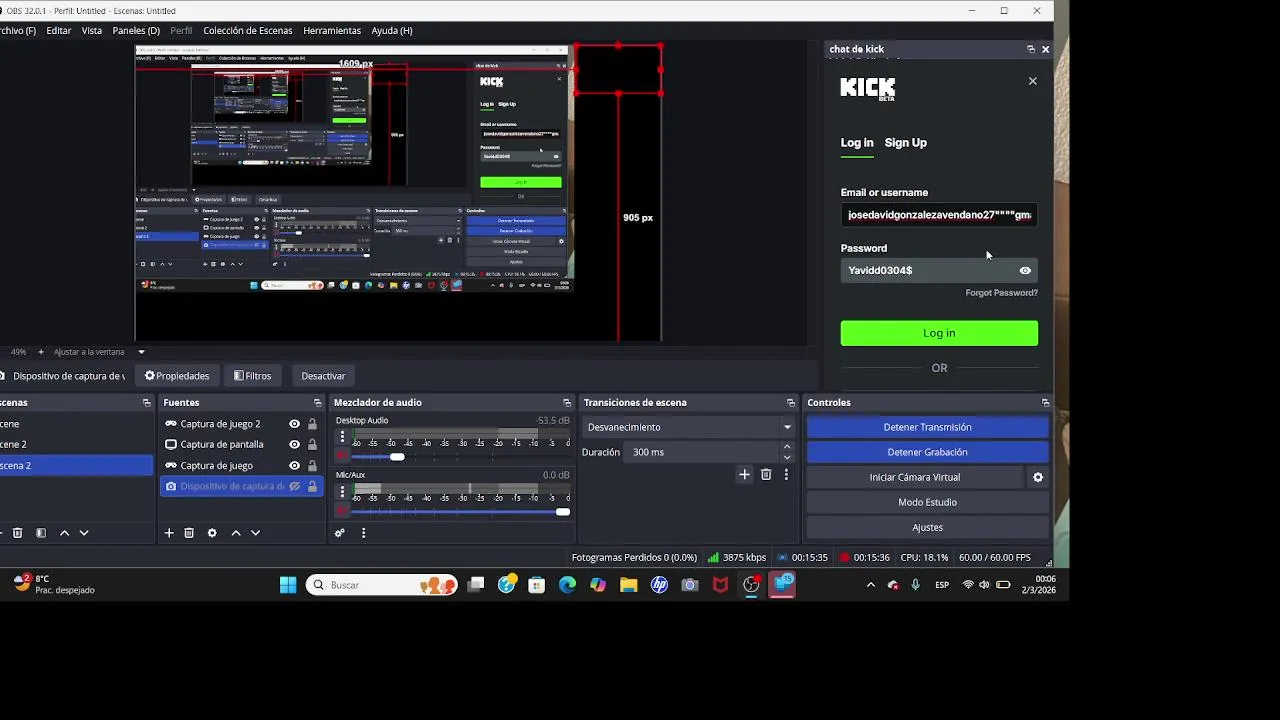This screenshot has width=1280, height=720.
Task: Delete selected scene with Escenas trash icon
Action: tap(17, 533)
